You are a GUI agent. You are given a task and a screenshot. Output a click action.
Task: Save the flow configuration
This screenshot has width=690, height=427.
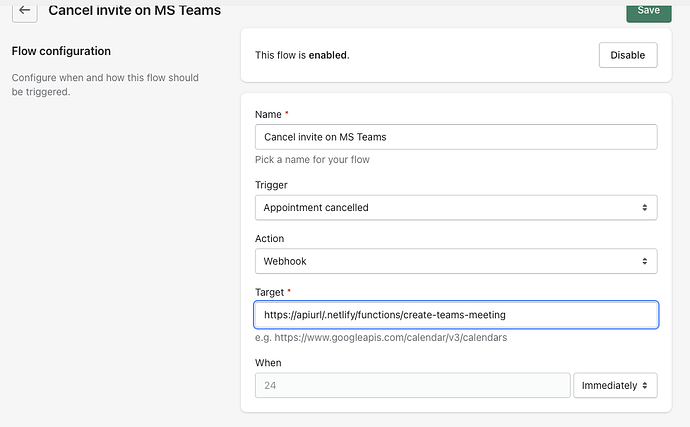pos(648,10)
